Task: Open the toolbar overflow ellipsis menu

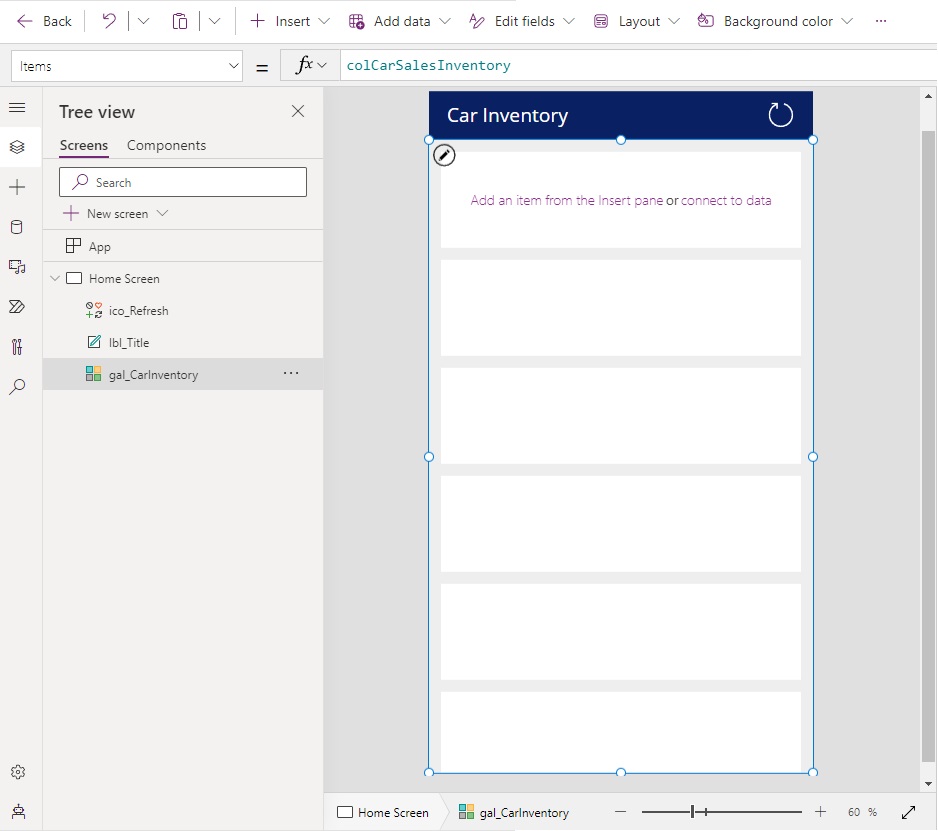Action: click(881, 22)
